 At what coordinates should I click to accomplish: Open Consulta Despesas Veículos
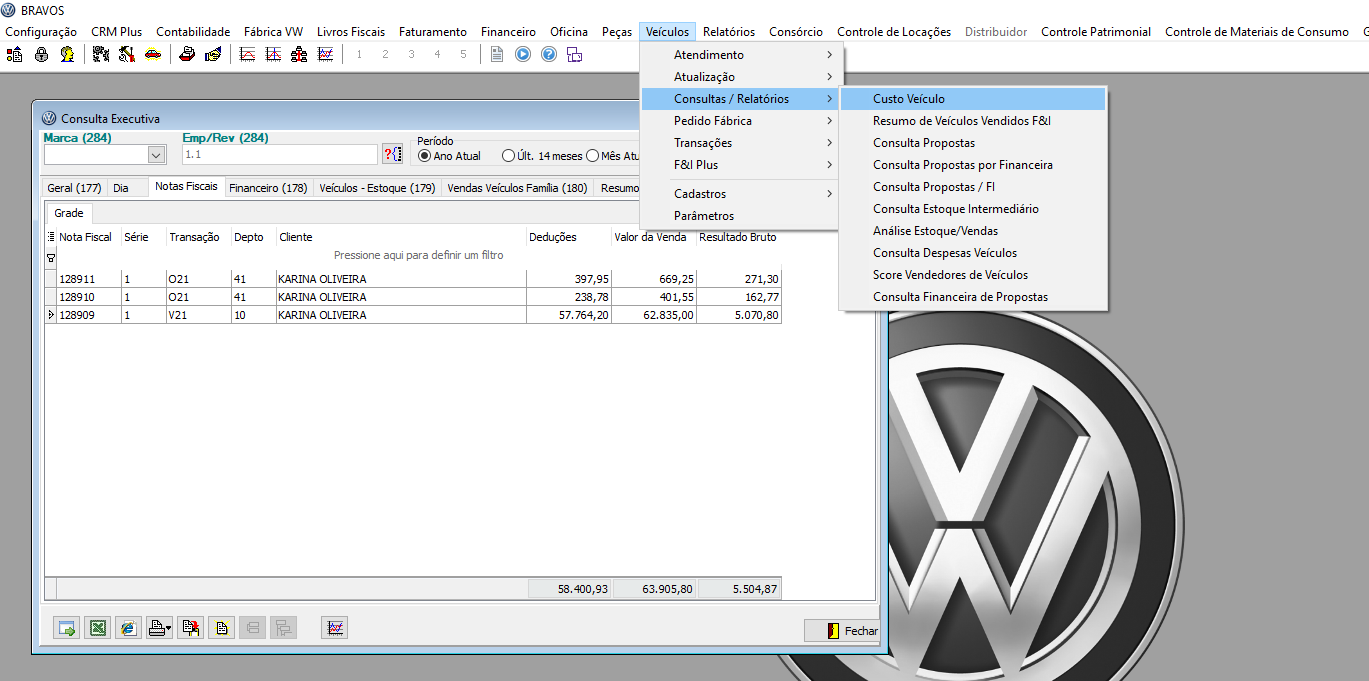pos(973,253)
